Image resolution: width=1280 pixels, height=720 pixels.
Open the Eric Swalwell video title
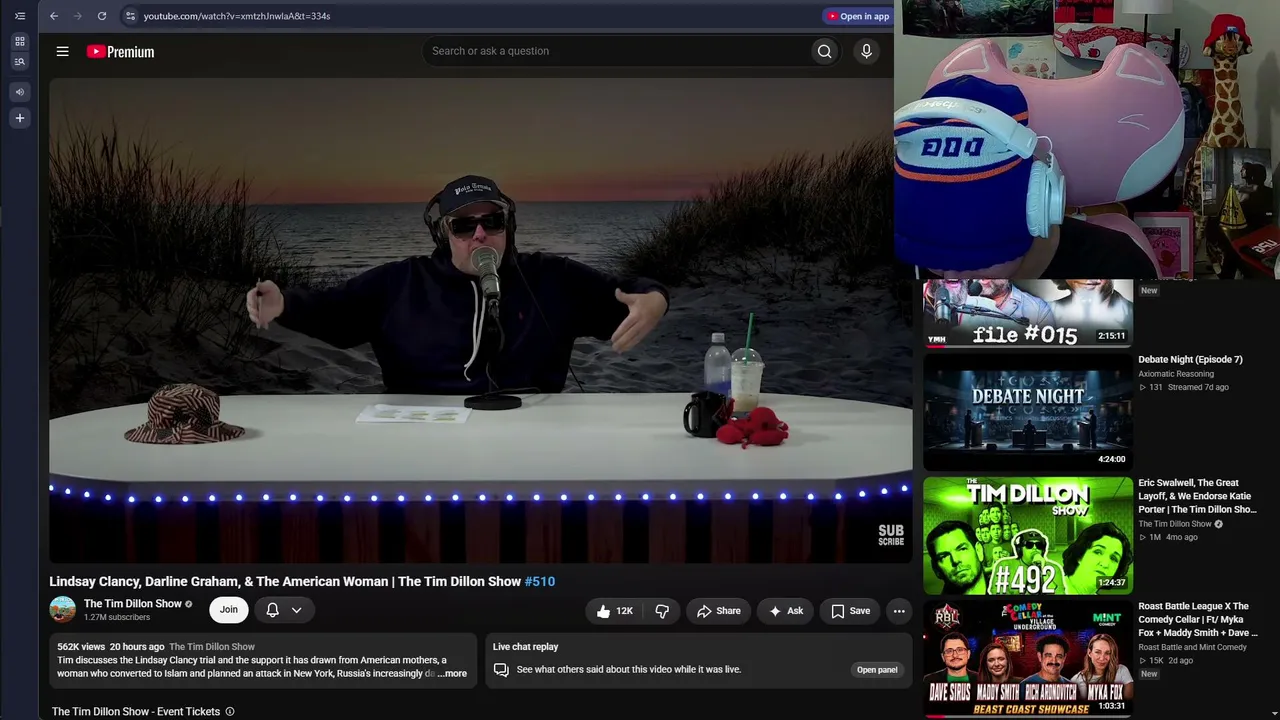tap(1197, 496)
